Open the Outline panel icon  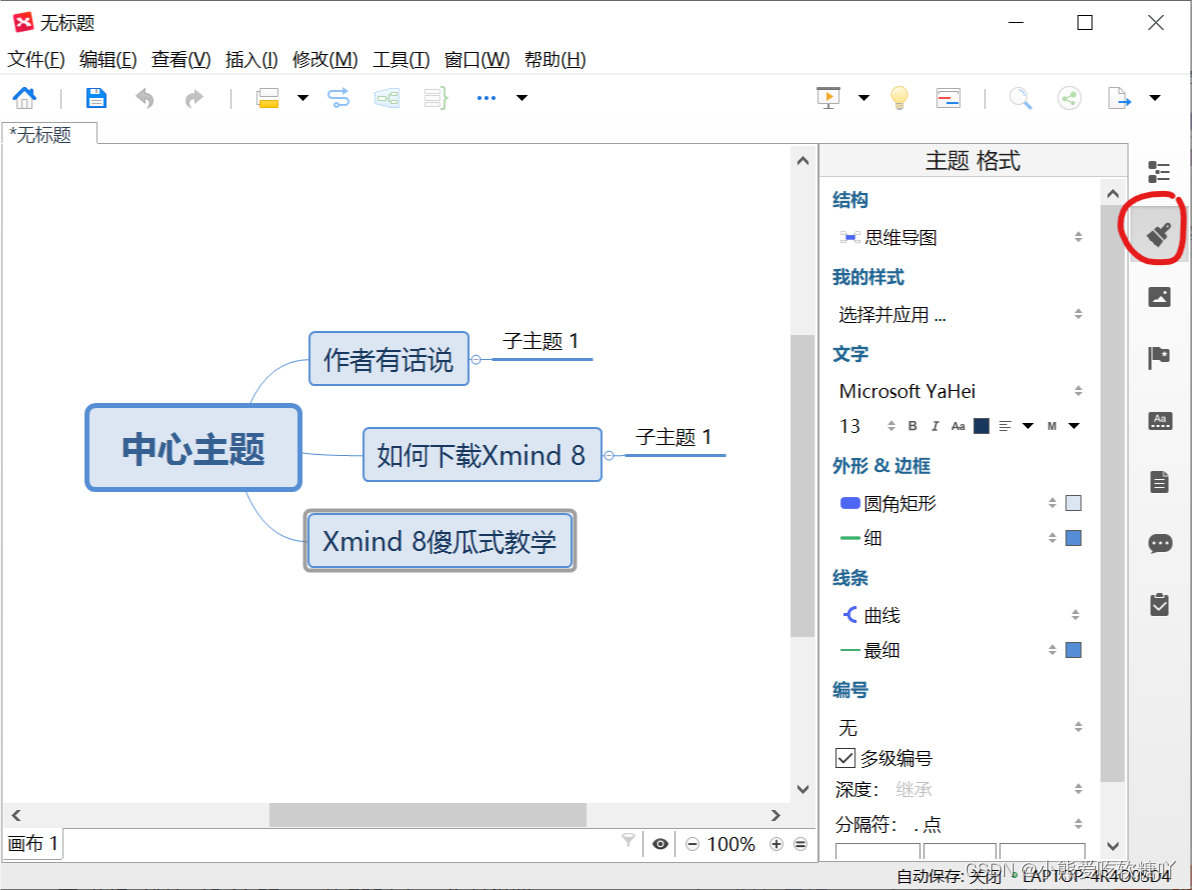pyautogui.click(x=1159, y=172)
